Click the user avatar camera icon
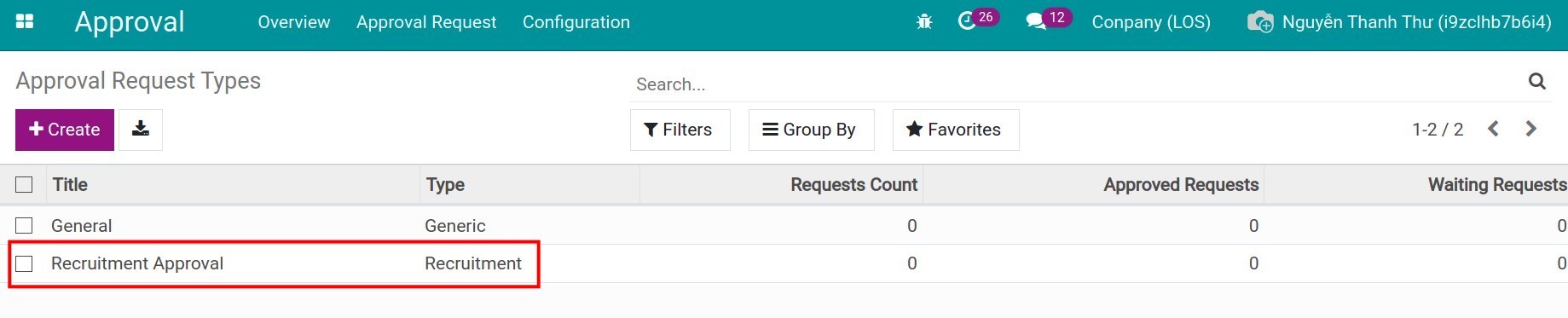The height and width of the screenshot is (318, 1568). [x=1260, y=22]
